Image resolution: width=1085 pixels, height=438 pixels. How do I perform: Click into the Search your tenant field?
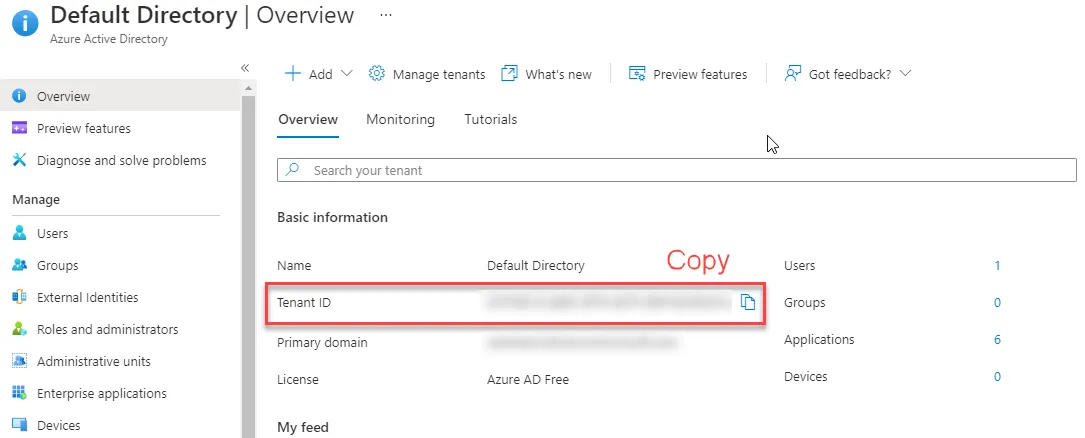pos(677,170)
